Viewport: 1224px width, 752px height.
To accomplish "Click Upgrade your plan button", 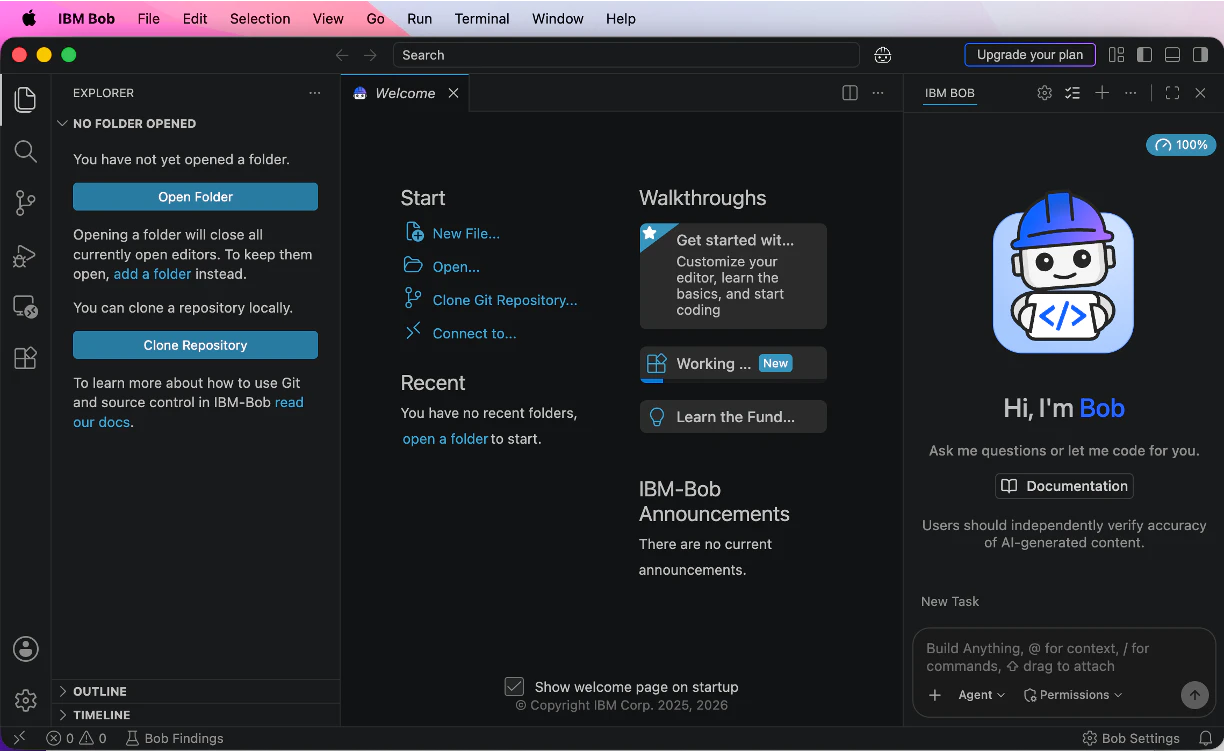I will point(1030,55).
